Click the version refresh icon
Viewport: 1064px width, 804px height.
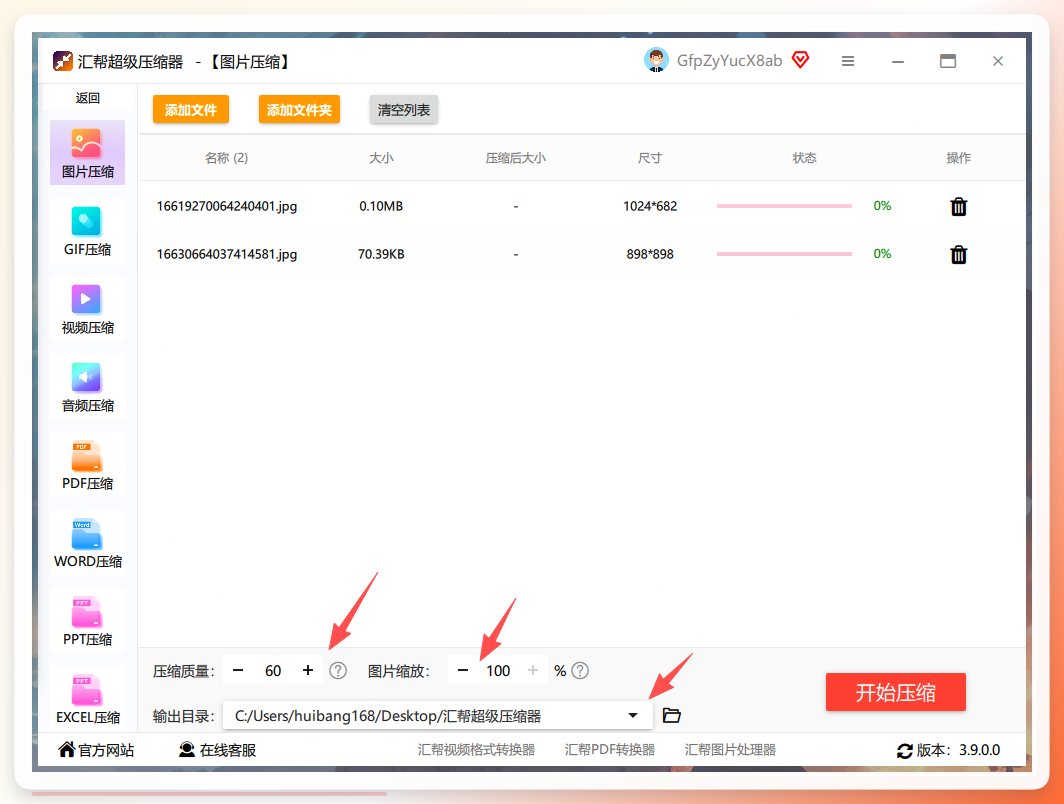coord(905,750)
